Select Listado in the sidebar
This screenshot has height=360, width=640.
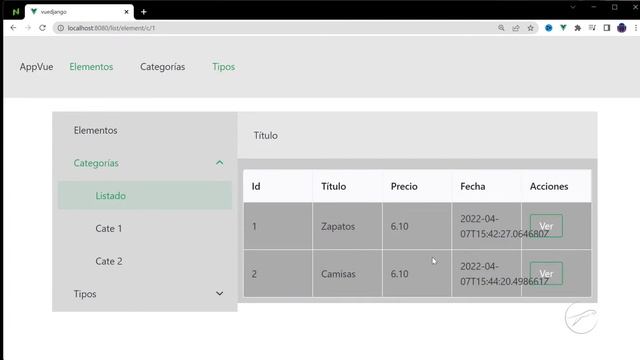coord(145,196)
